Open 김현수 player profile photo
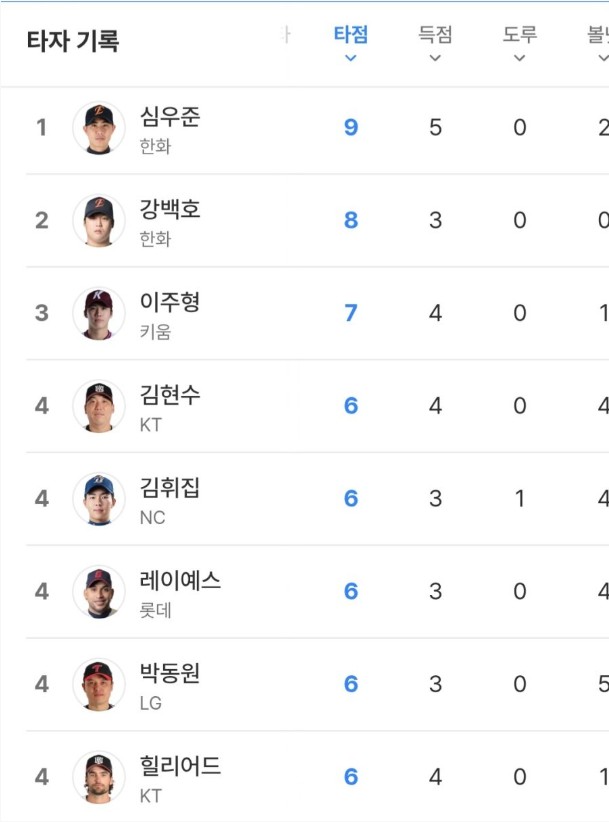The height and width of the screenshot is (822, 609). (99, 407)
